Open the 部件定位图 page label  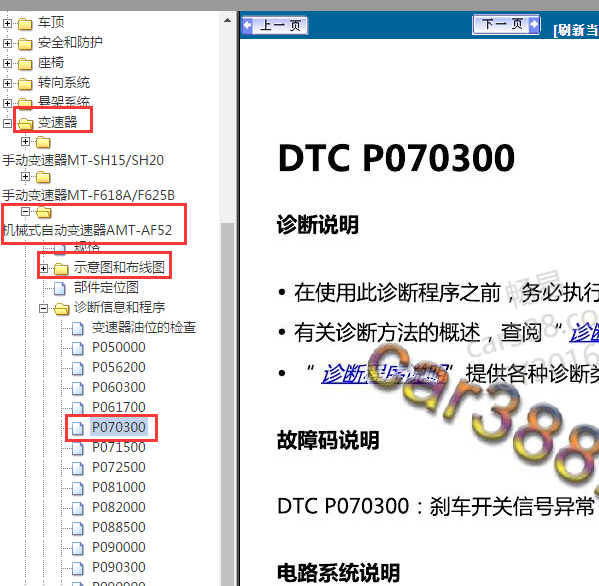point(106,287)
